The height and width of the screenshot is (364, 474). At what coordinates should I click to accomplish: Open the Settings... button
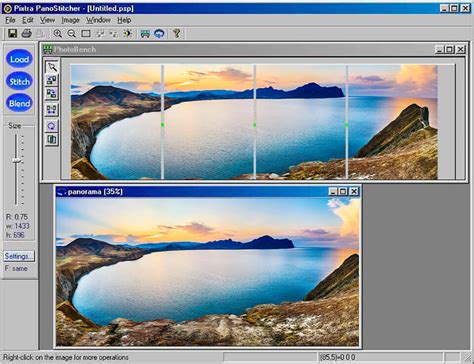point(19,256)
